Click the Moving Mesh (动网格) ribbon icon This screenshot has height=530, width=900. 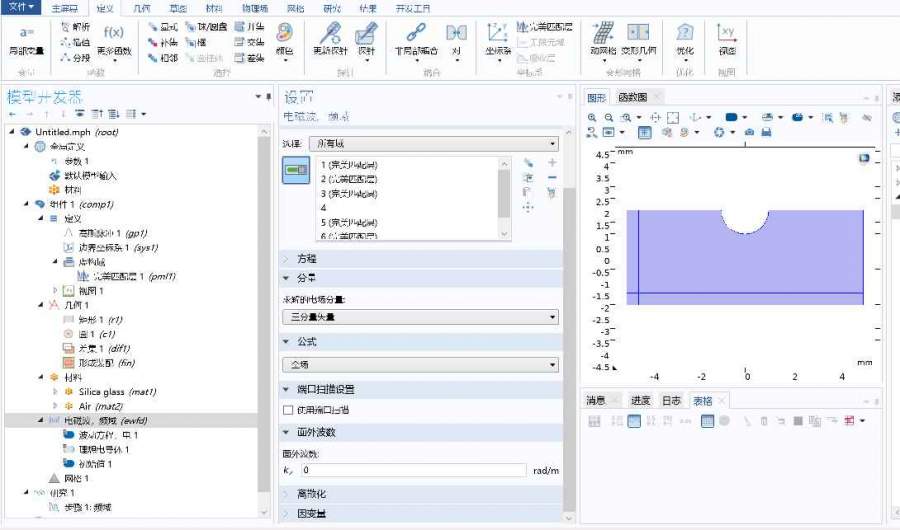click(x=602, y=38)
